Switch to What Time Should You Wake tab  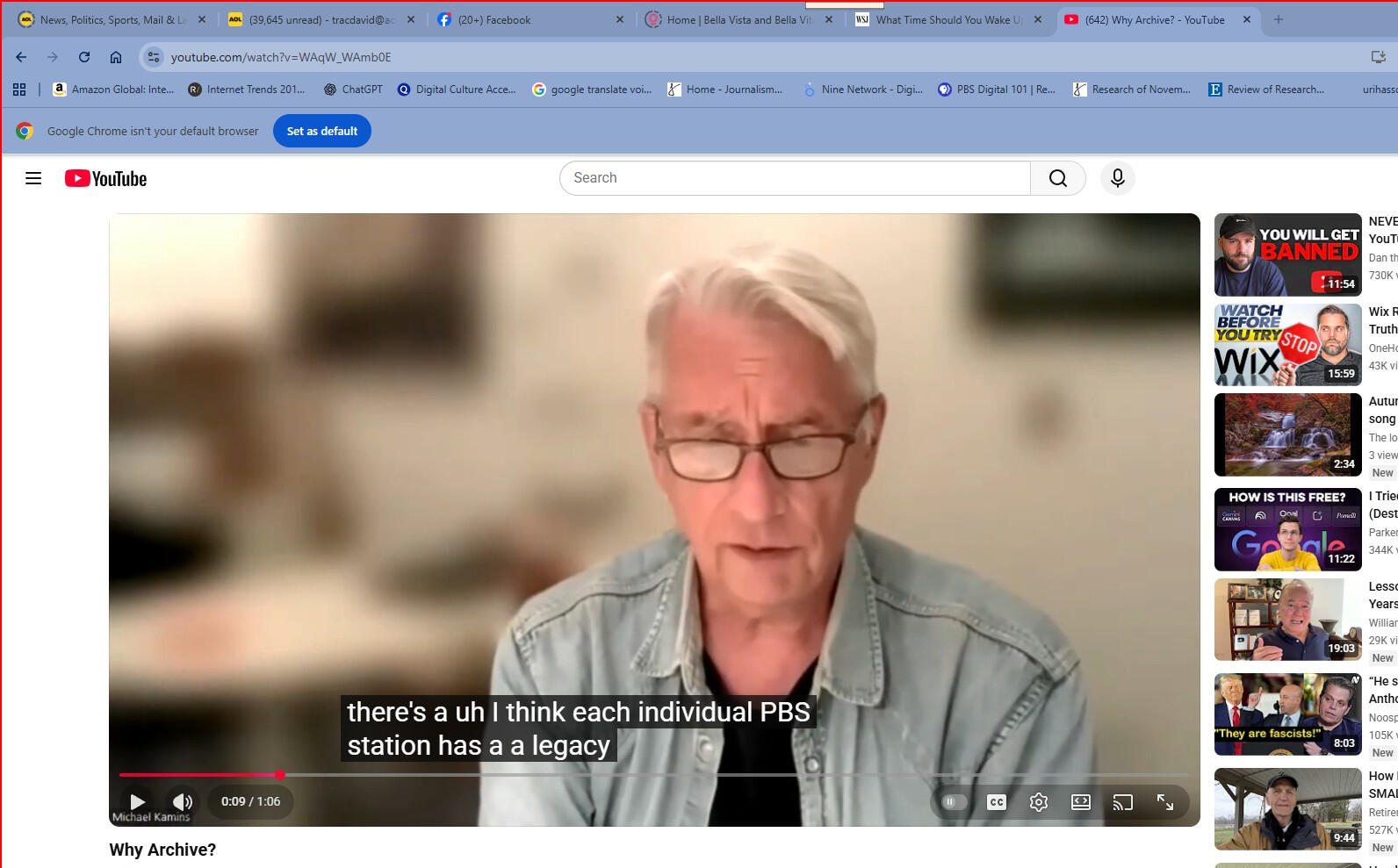coord(947,19)
